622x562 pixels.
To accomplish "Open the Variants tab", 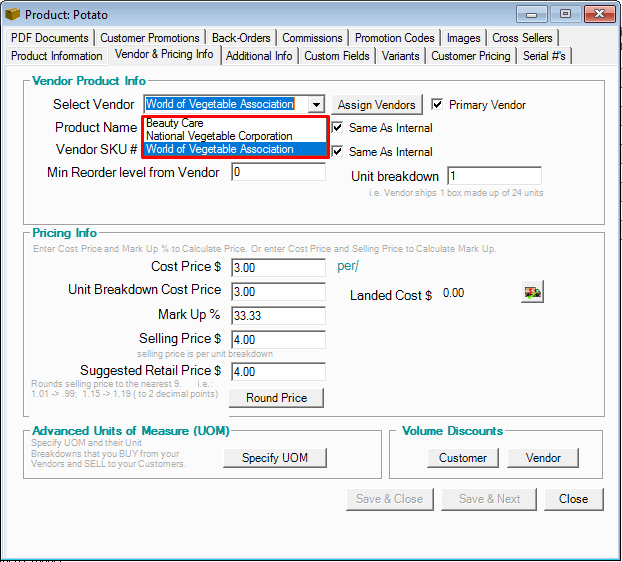I will coord(400,56).
